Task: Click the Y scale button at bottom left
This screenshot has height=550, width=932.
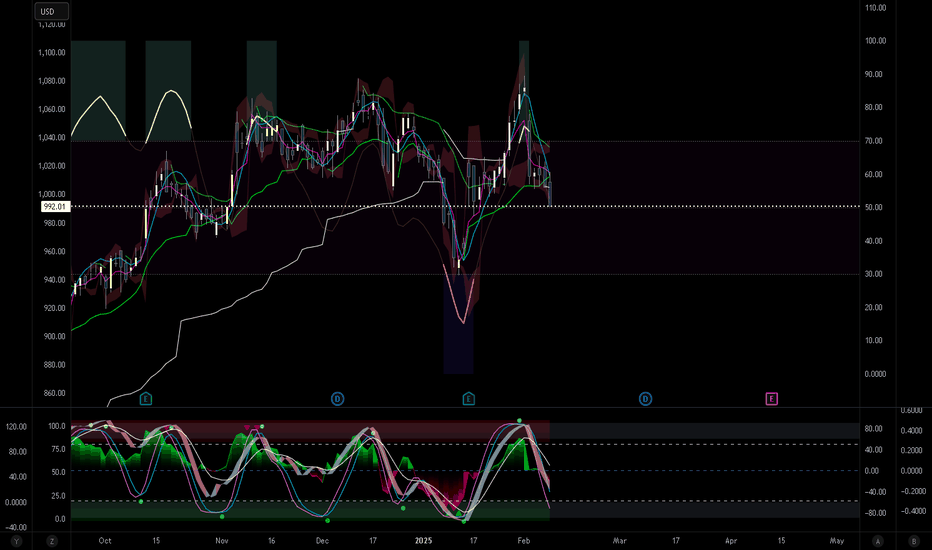Action: pos(16,541)
